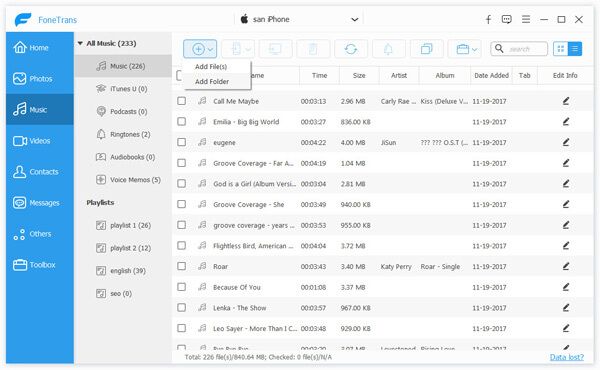
Task: Edit info for Emilia - Big Big World
Action: tap(566, 122)
